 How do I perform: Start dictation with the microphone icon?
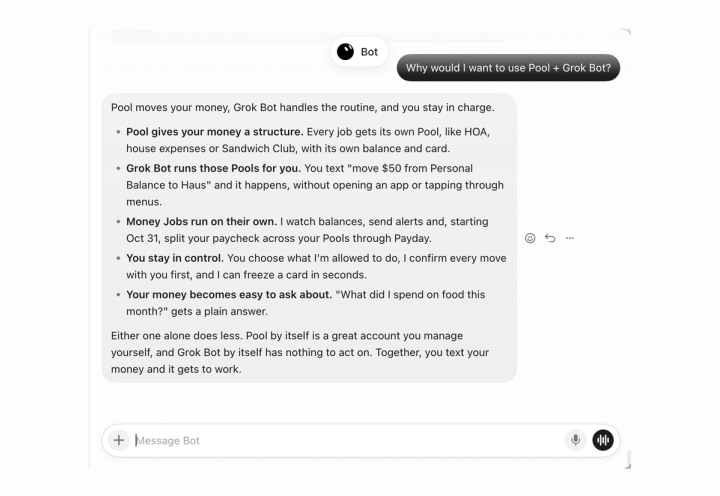click(575, 440)
